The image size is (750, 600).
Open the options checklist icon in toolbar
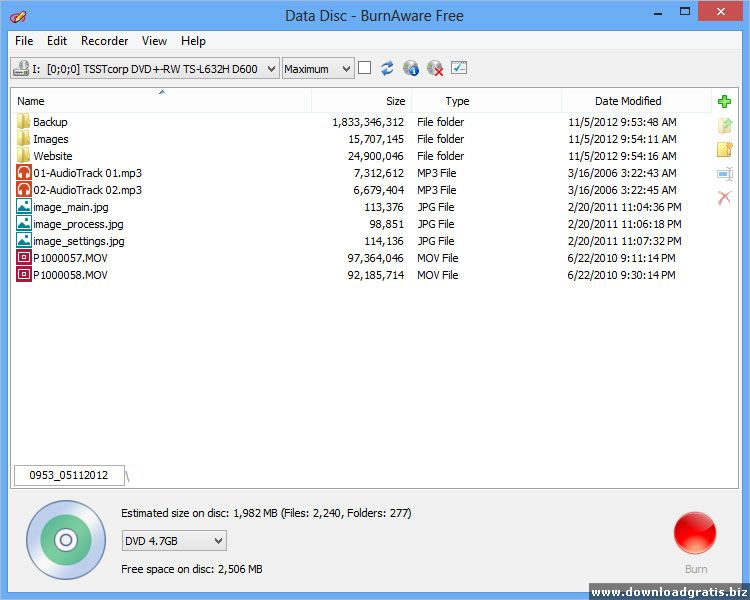tap(459, 68)
